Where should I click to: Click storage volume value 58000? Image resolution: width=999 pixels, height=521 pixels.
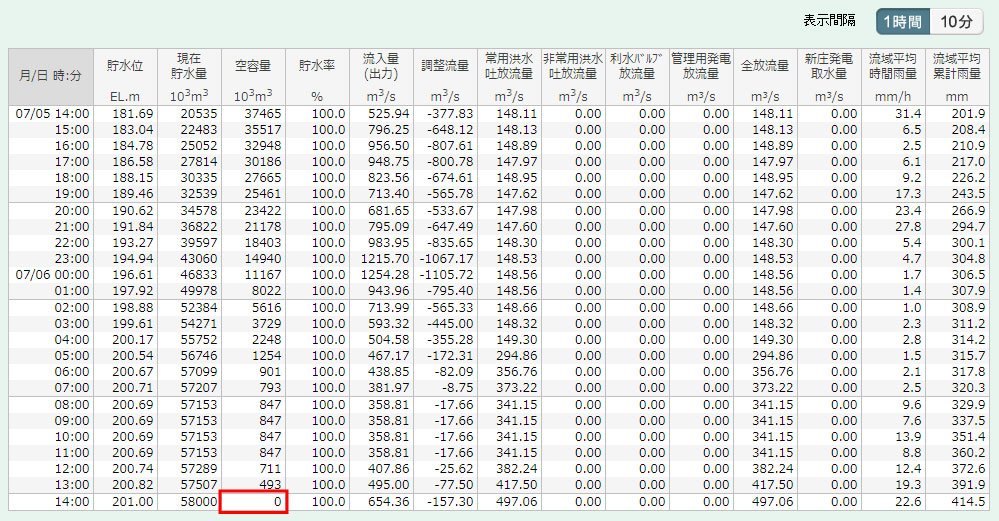point(199,501)
